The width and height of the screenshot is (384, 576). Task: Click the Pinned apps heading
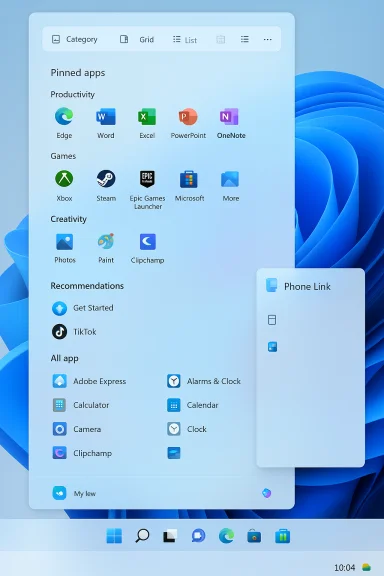pyautogui.click(x=78, y=73)
